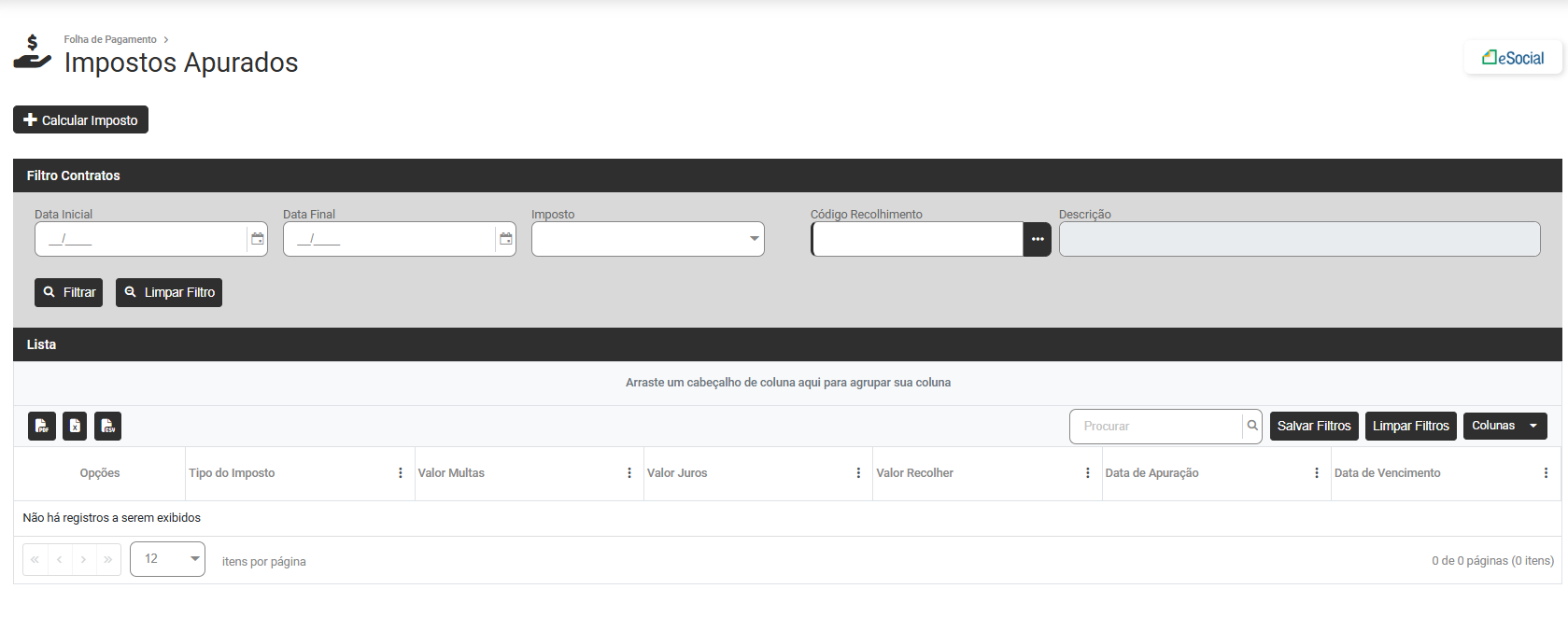Export list as CSV file
Screen dimensions: 1568x631
pyautogui.click(x=108, y=426)
